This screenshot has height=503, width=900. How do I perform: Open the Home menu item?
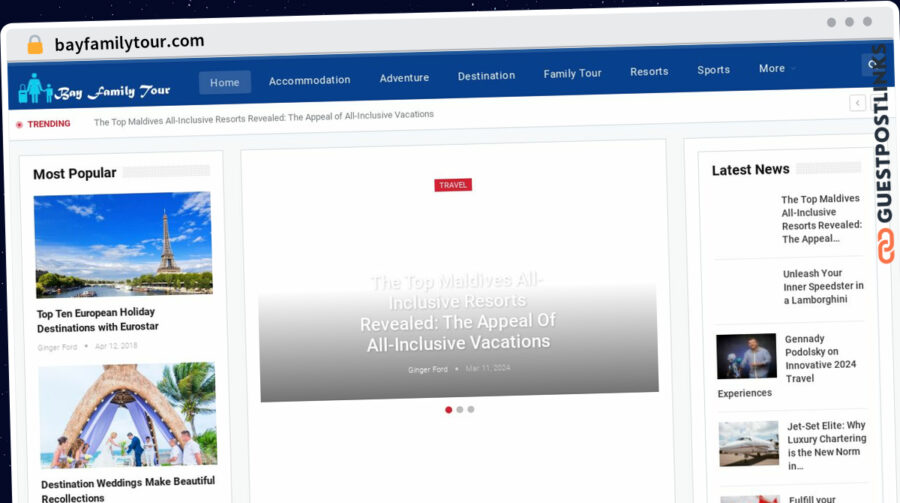coord(224,83)
